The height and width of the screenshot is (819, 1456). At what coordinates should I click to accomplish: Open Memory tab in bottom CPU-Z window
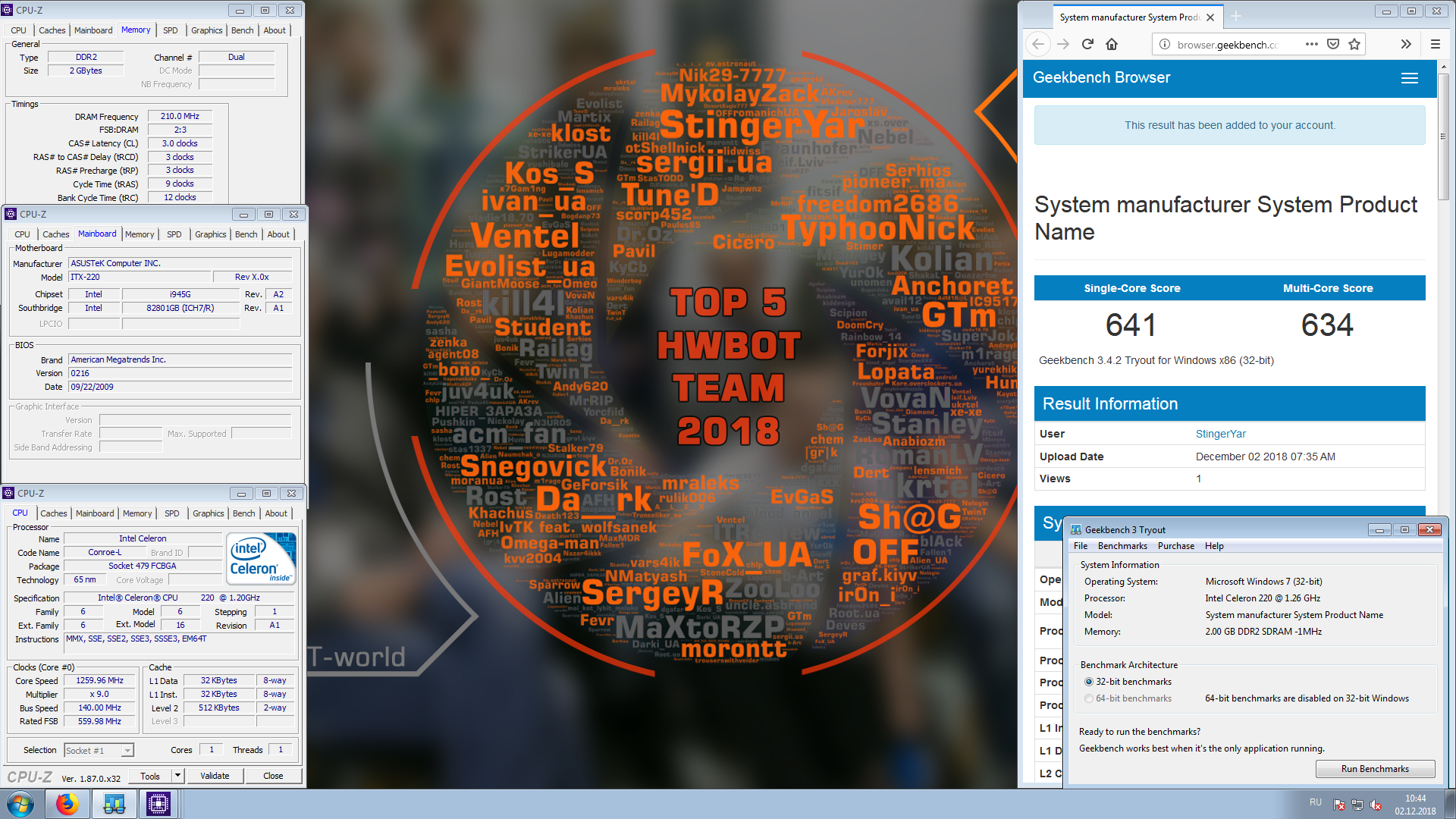137,513
